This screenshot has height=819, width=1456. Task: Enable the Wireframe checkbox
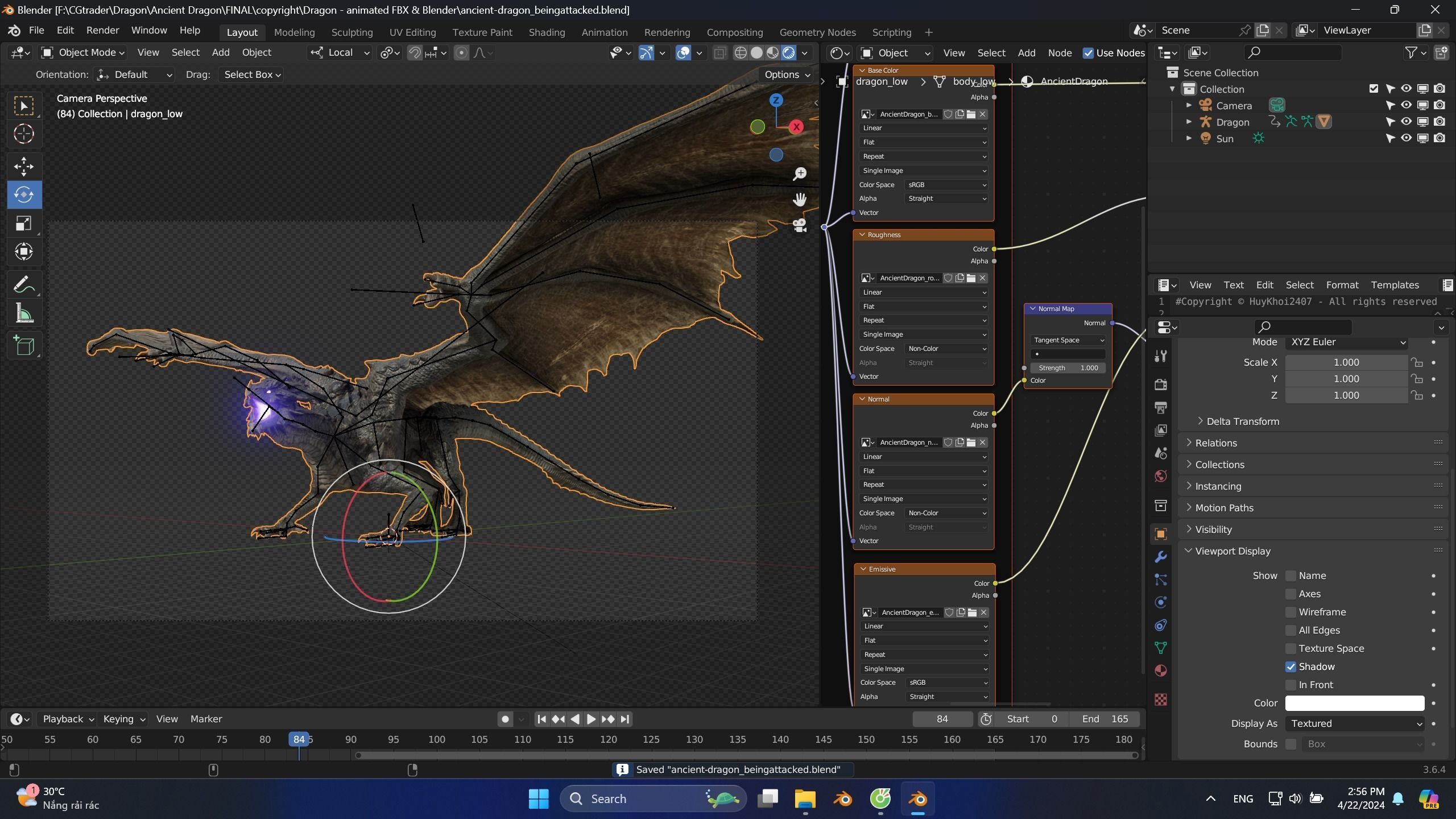tap(1290, 613)
